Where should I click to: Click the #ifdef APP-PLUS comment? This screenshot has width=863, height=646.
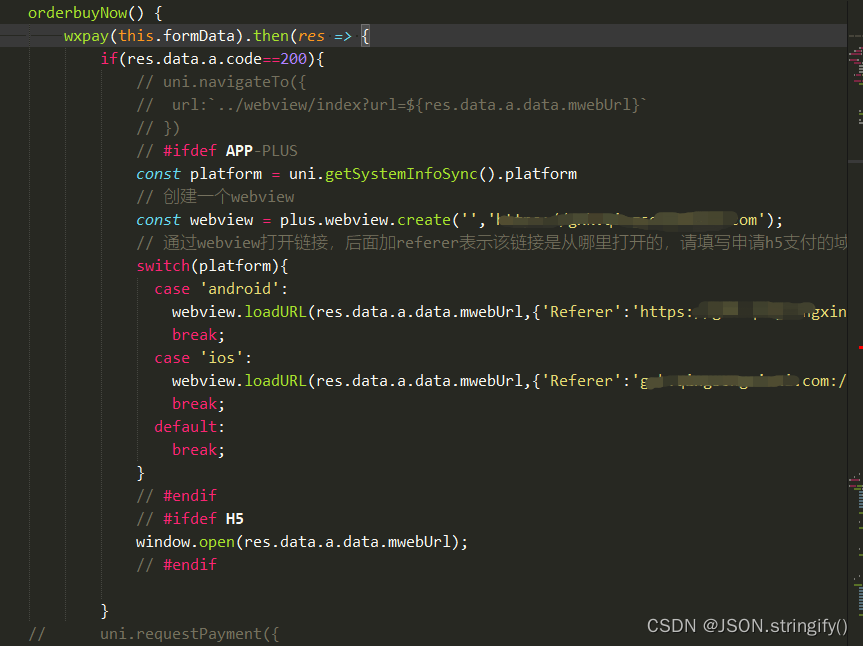click(x=217, y=151)
